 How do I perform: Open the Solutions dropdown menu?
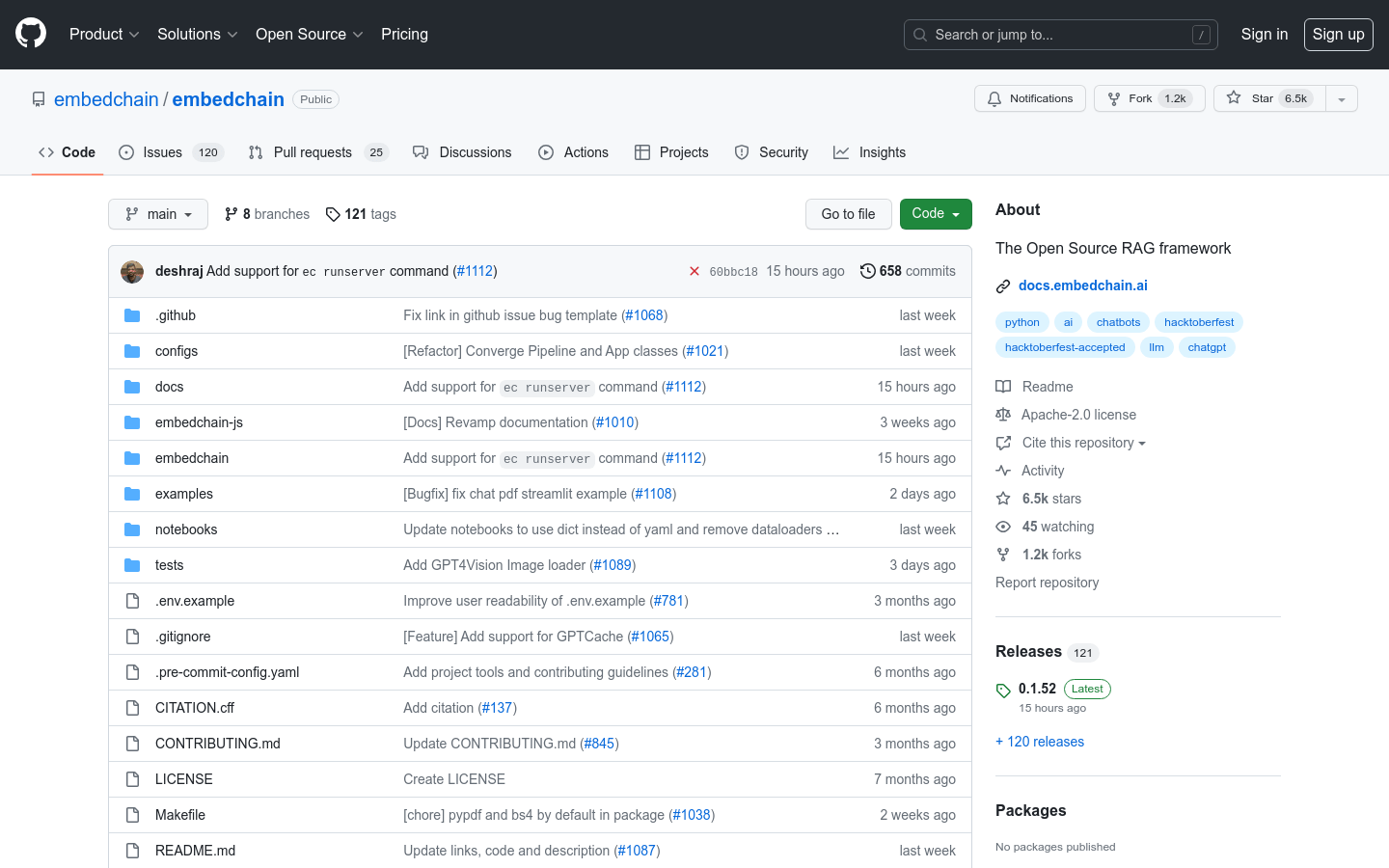197,34
